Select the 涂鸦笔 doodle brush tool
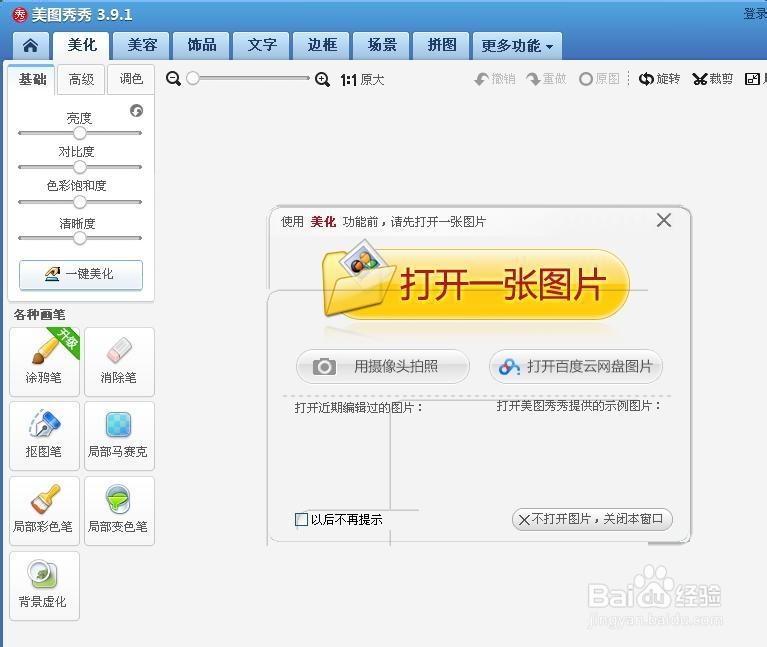 44,362
